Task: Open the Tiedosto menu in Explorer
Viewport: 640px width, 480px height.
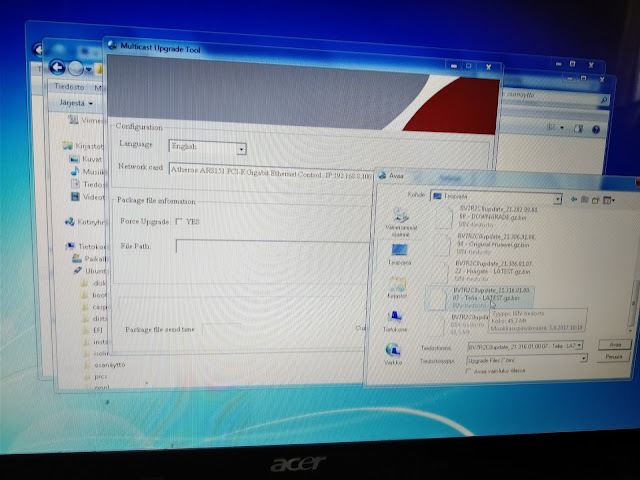Action: click(x=69, y=87)
